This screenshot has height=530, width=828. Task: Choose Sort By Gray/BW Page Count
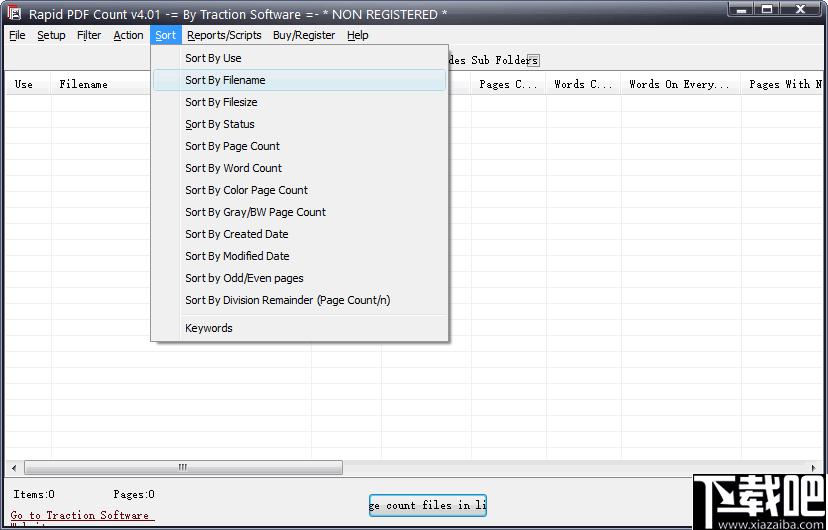[299, 212]
